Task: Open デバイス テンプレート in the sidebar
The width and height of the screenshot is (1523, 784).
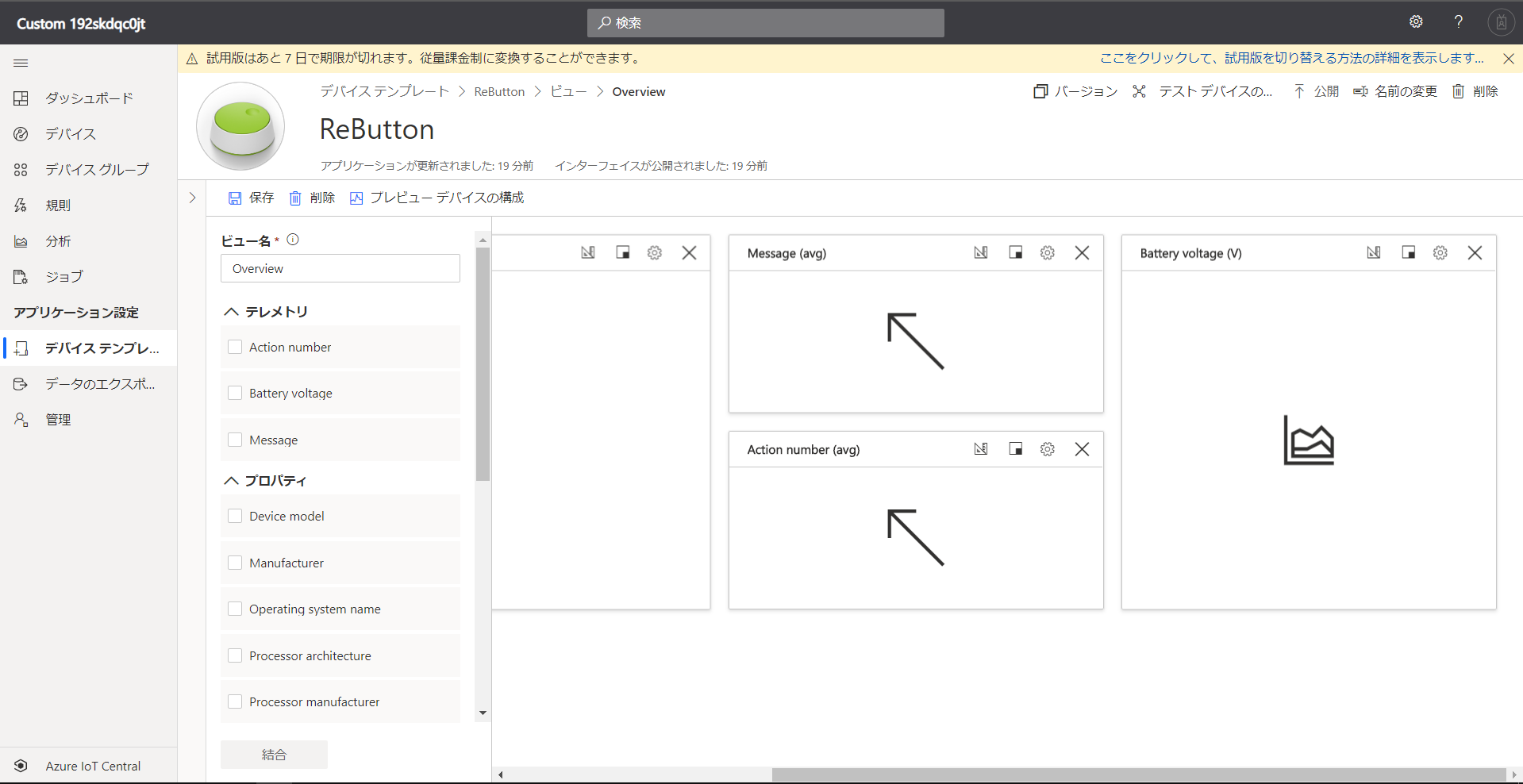Action: pos(88,348)
